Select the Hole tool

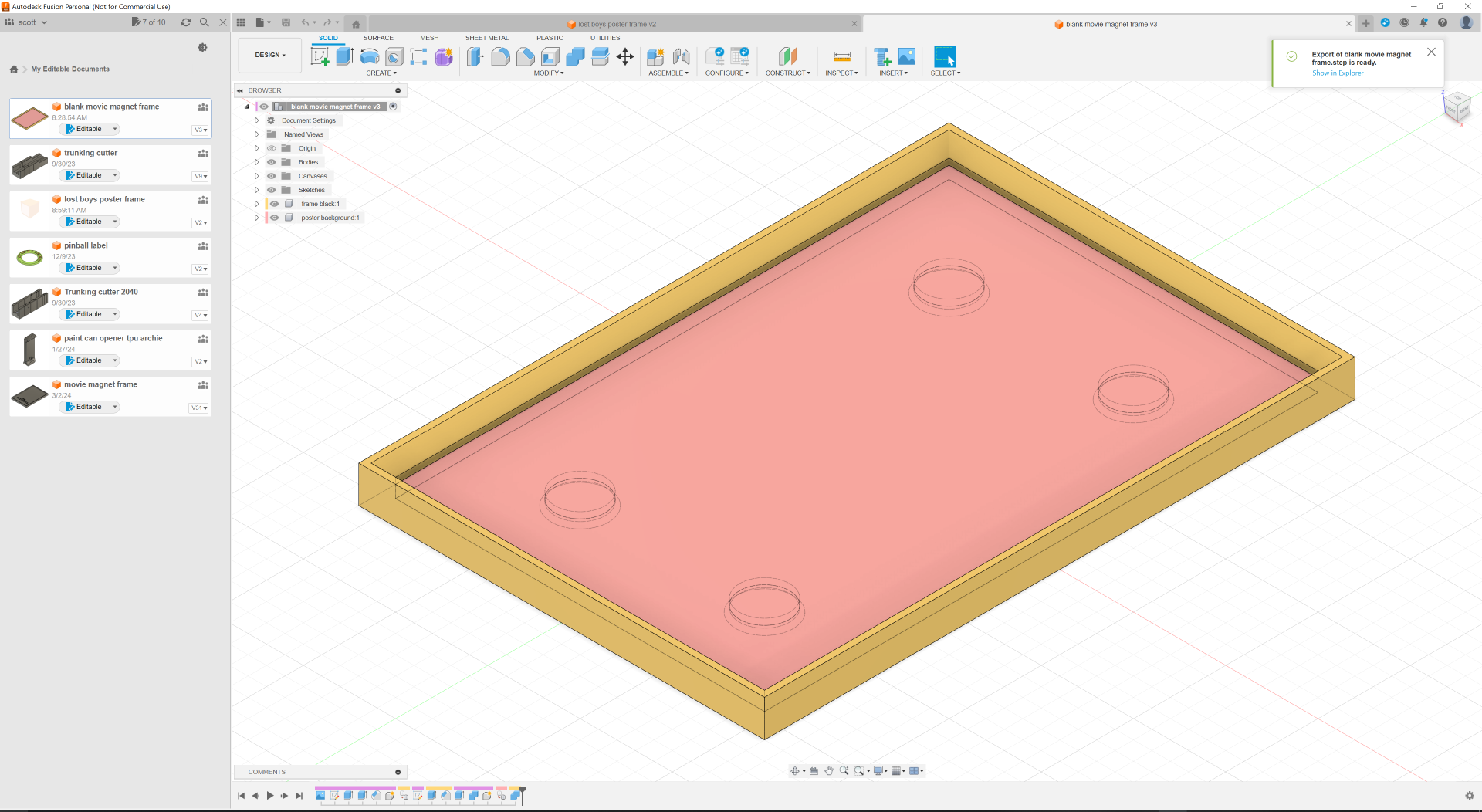coord(394,56)
